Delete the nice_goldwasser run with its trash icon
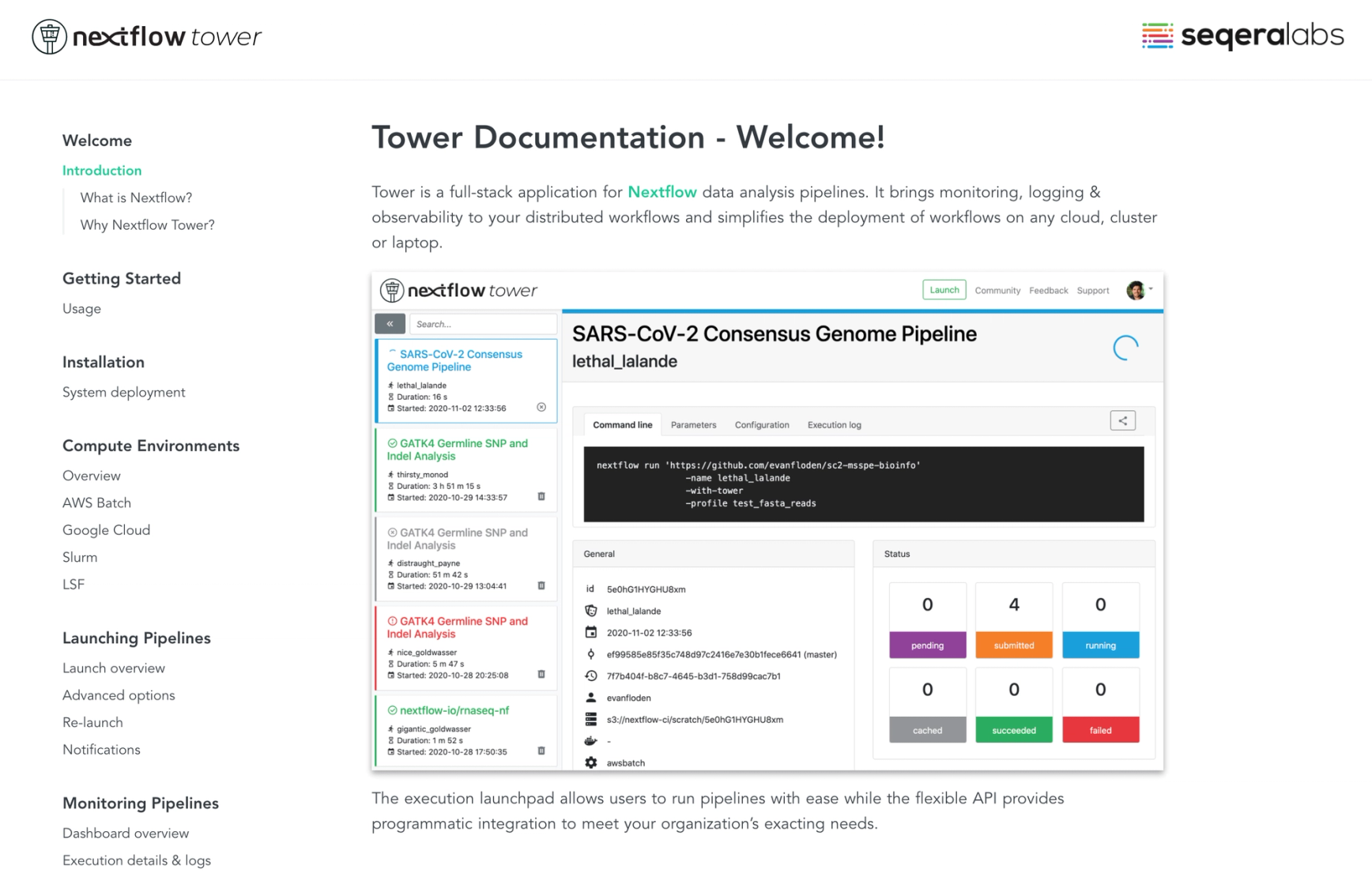The width and height of the screenshot is (1372, 873). 541,675
